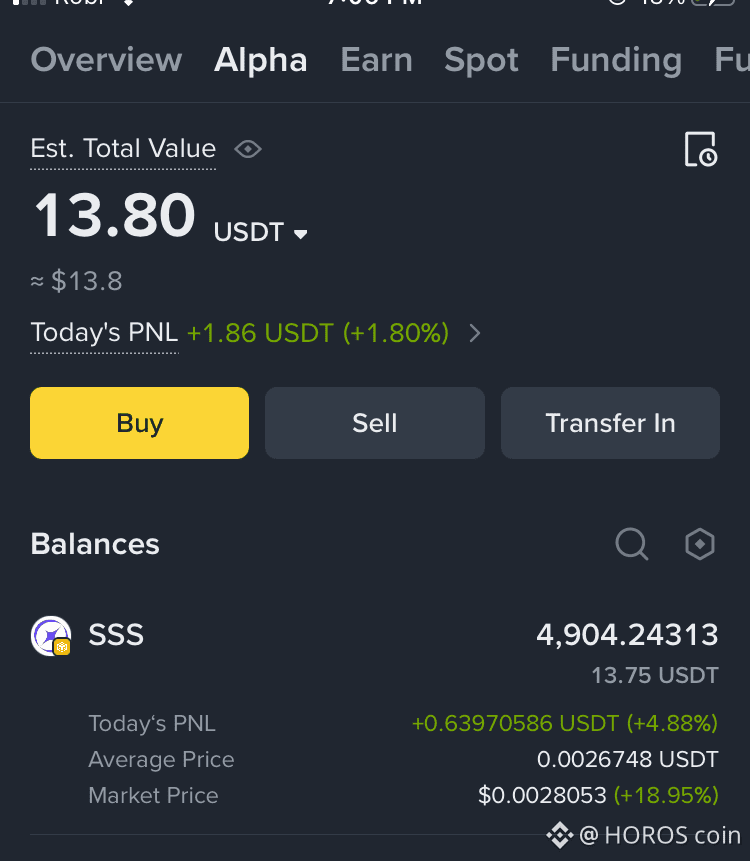Tap the partially visible Futures tab
Screen dimensions: 750x861
click(x=732, y=59)
